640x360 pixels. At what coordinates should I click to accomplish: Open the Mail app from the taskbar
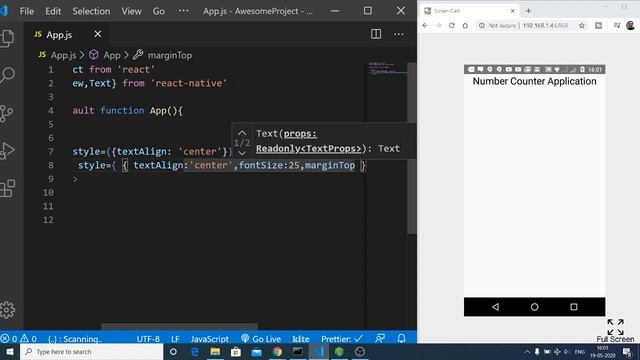pos(256,351)
